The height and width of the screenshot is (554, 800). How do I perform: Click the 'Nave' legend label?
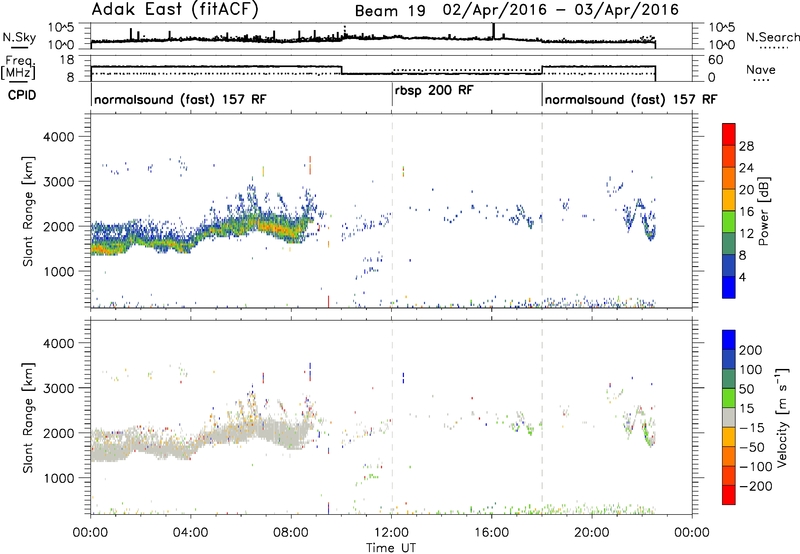761,70
